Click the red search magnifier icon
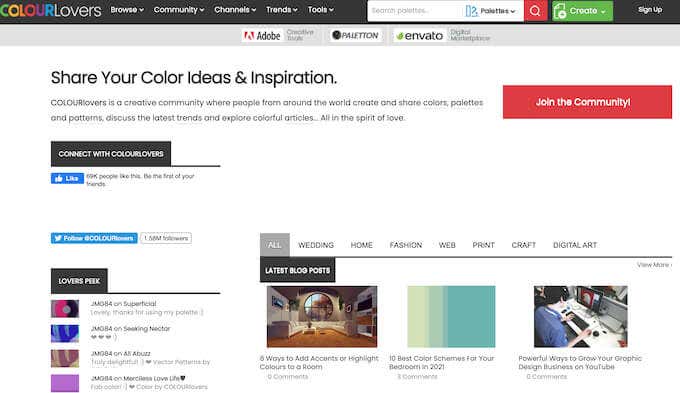 (x=535, y=10)
